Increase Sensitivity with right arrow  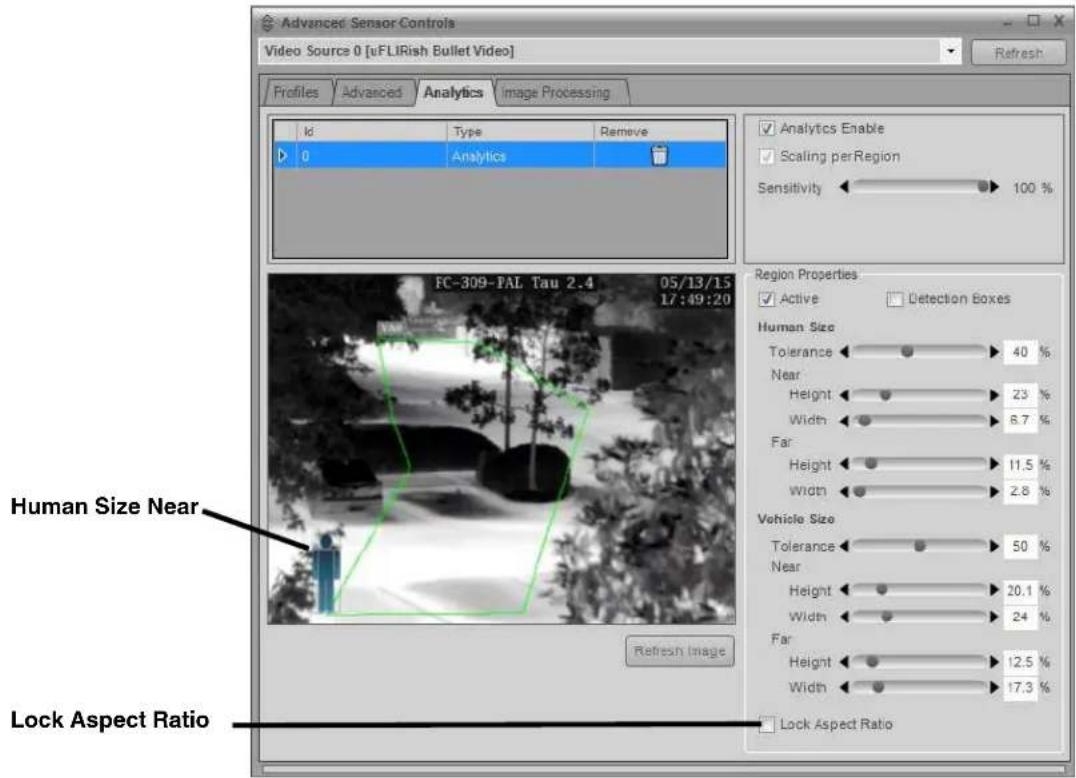tap(994, 187)
